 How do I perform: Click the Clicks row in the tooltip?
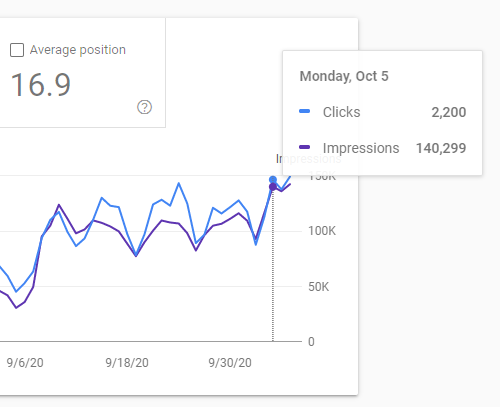pyautogui.click(x=382, y=112)
